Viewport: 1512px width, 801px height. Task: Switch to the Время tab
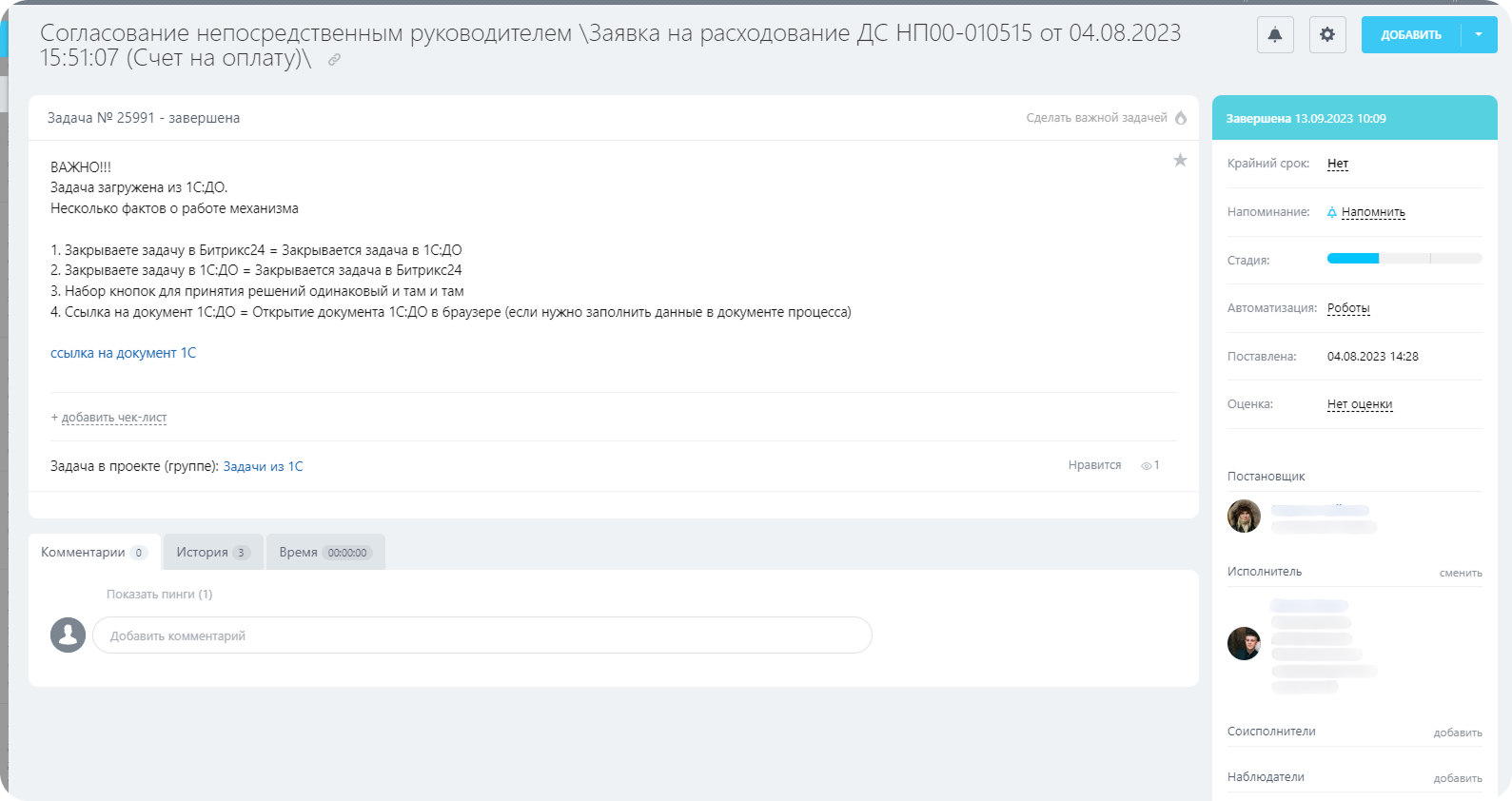pyautogui.click(x=324, y=552)
